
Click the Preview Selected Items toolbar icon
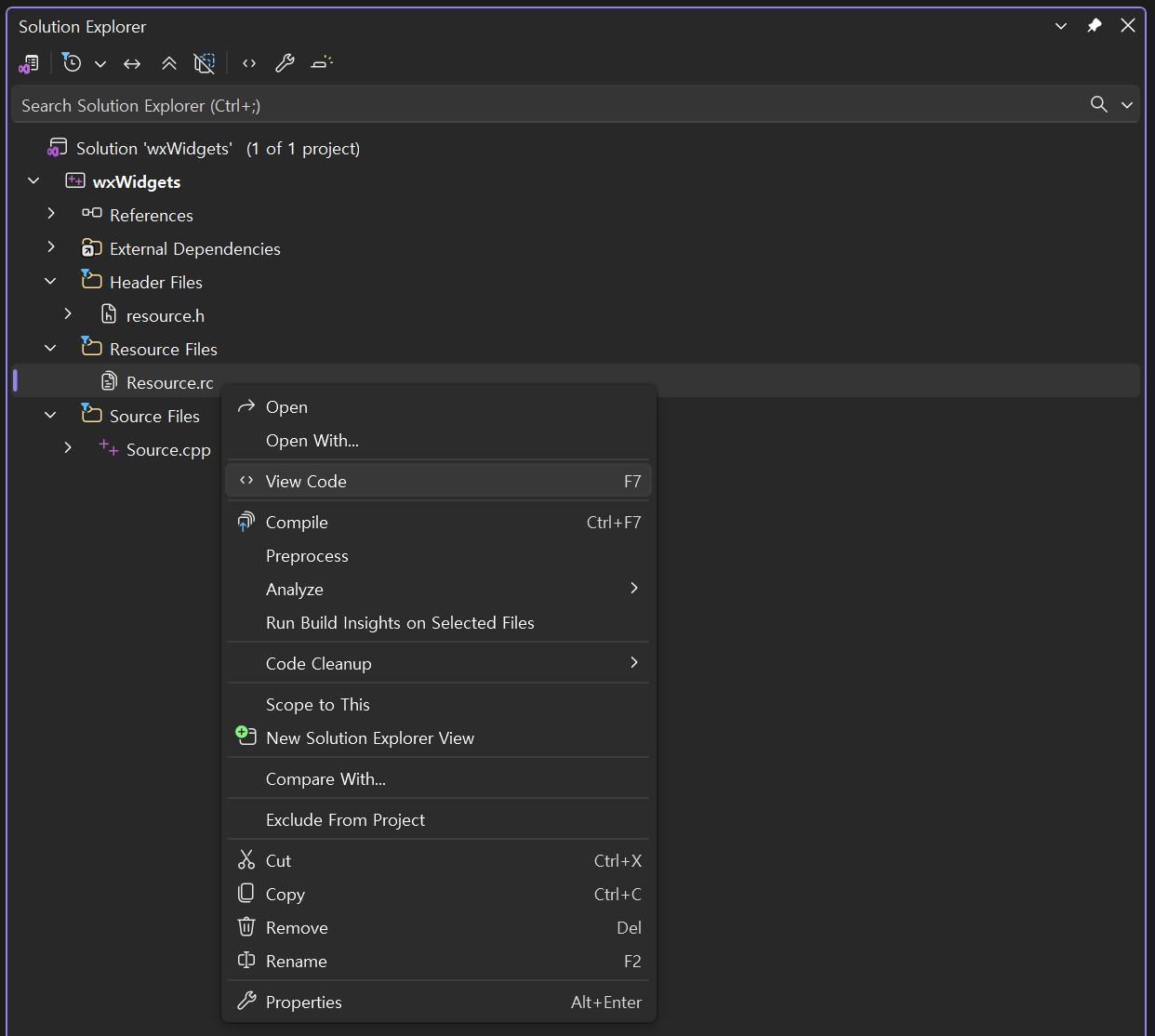[322, 63]
